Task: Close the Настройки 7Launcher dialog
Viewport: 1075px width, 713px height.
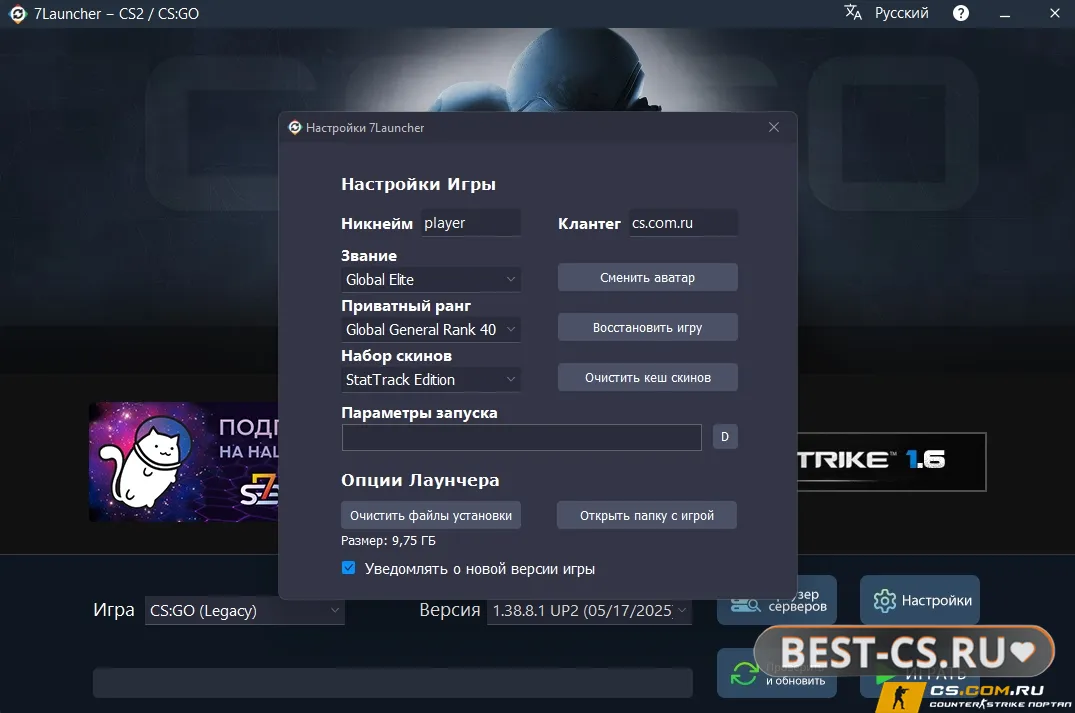Action: click(773, 128)
